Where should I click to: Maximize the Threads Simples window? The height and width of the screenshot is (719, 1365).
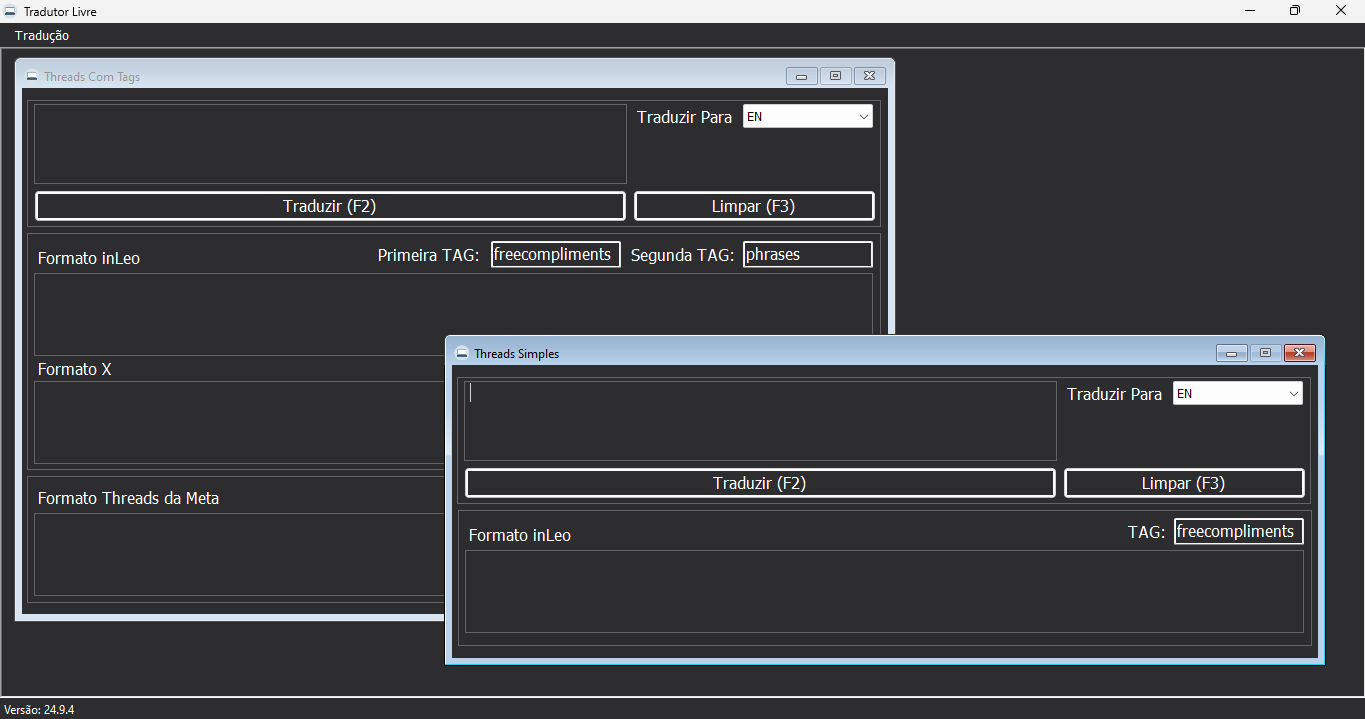click(1265, 353)
